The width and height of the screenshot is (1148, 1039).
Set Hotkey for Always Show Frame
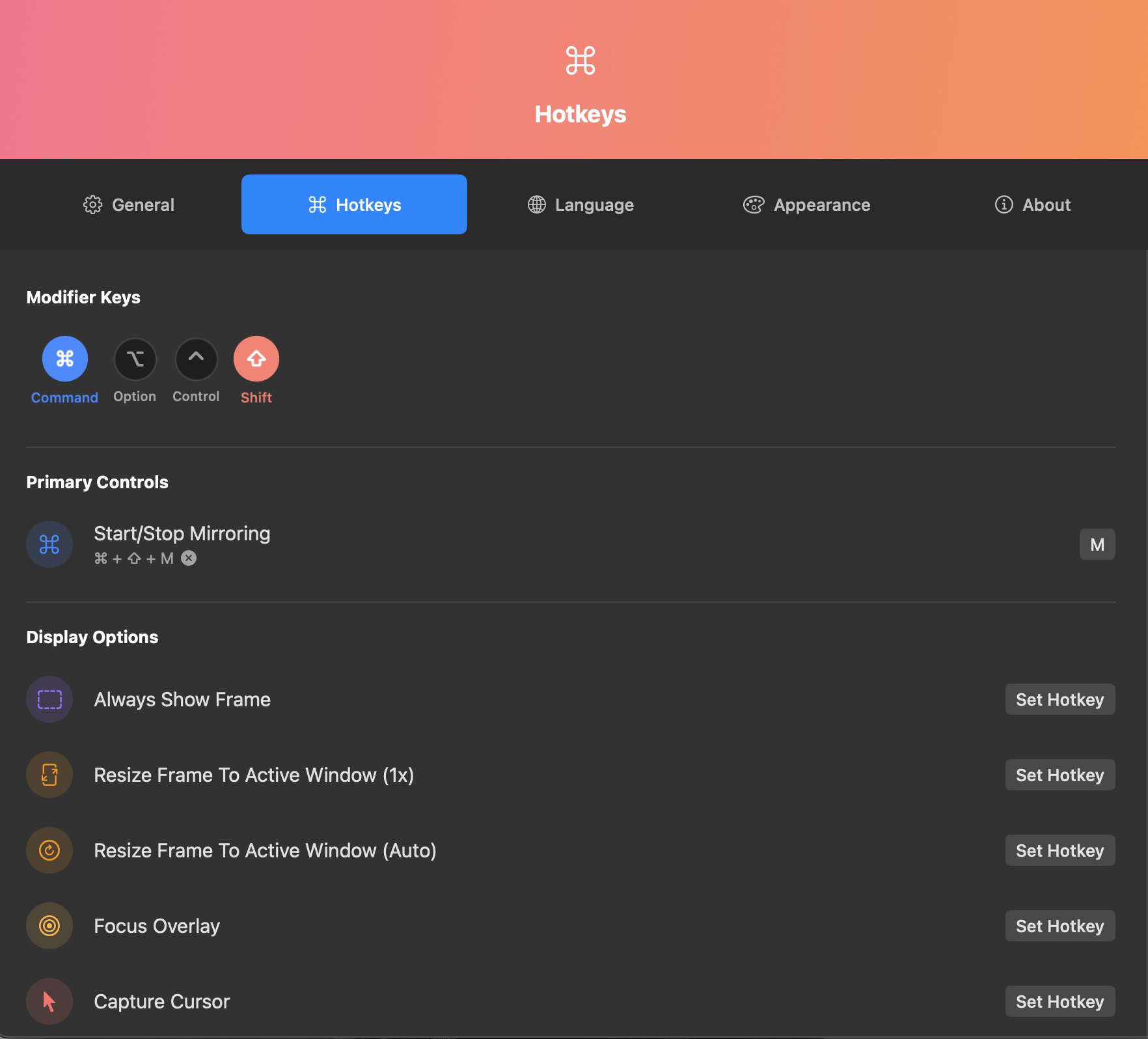pos(1060,699)
